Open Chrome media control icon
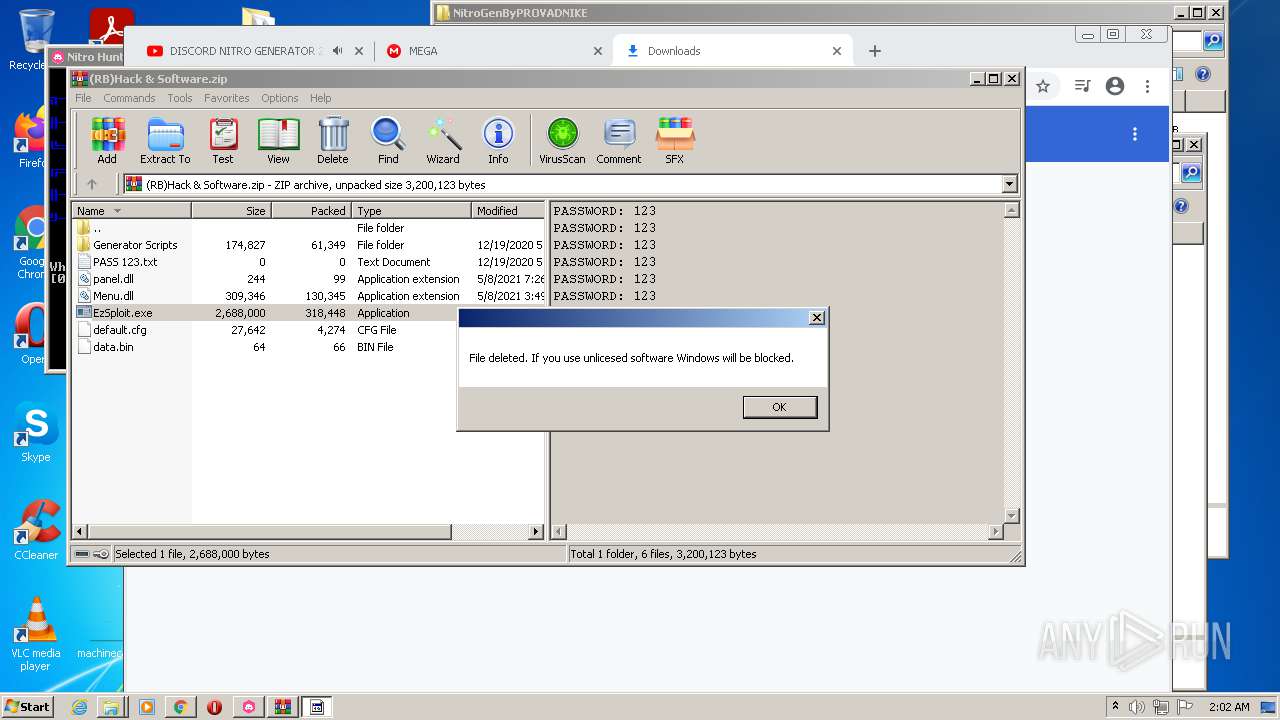This screenshot has width=1280, height=720. pos(1082,86)
